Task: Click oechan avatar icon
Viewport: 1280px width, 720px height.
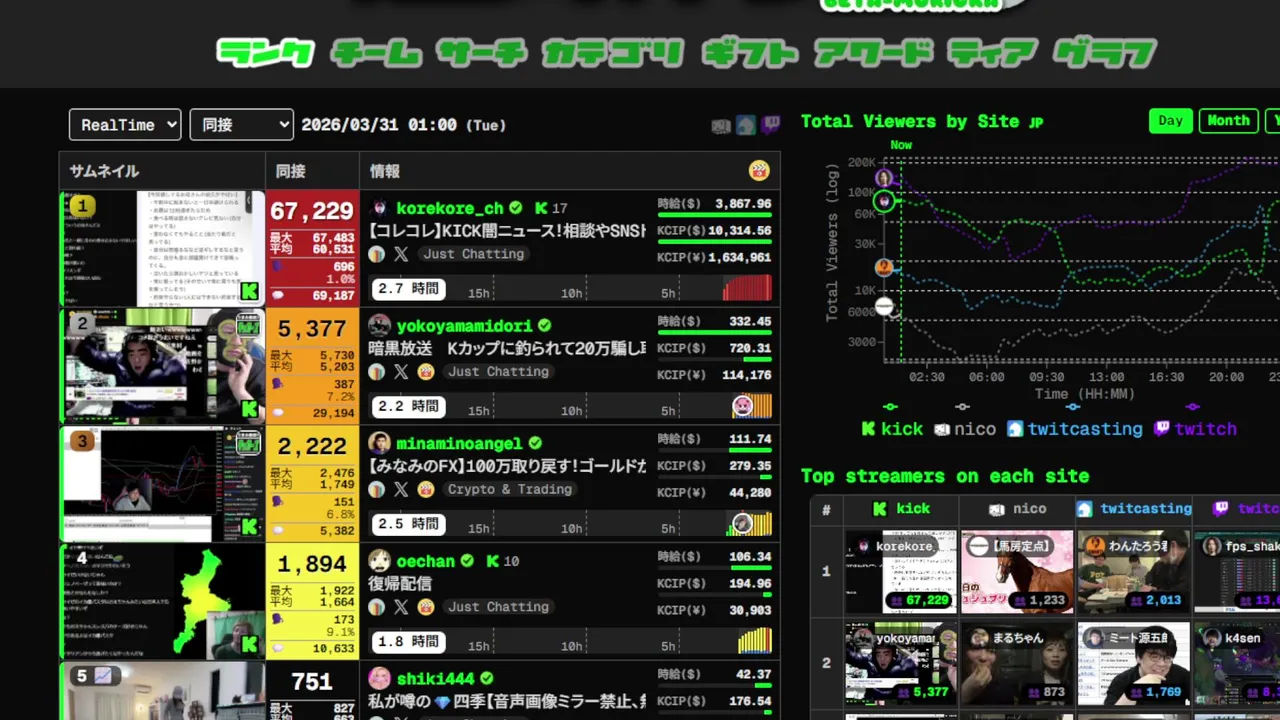Action: 379,561
